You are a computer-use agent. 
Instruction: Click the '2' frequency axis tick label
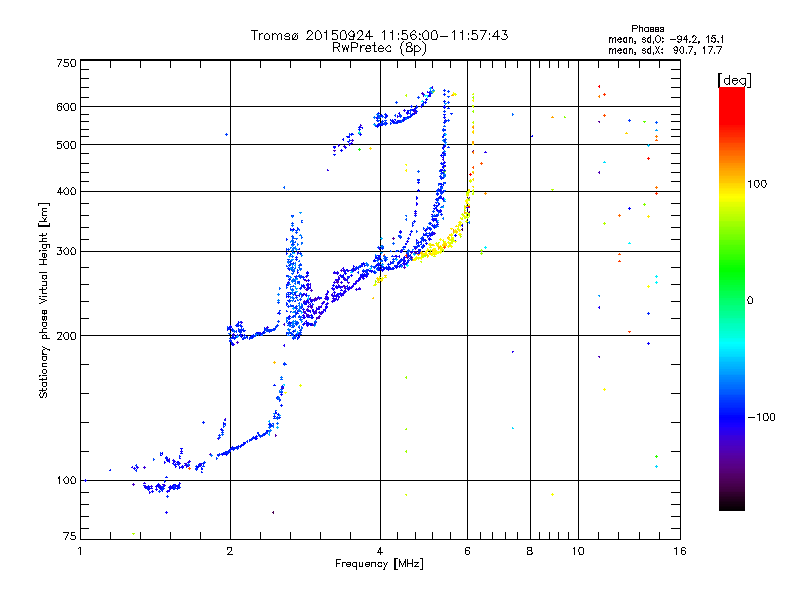pyautogui.click(x=230, y=551)
